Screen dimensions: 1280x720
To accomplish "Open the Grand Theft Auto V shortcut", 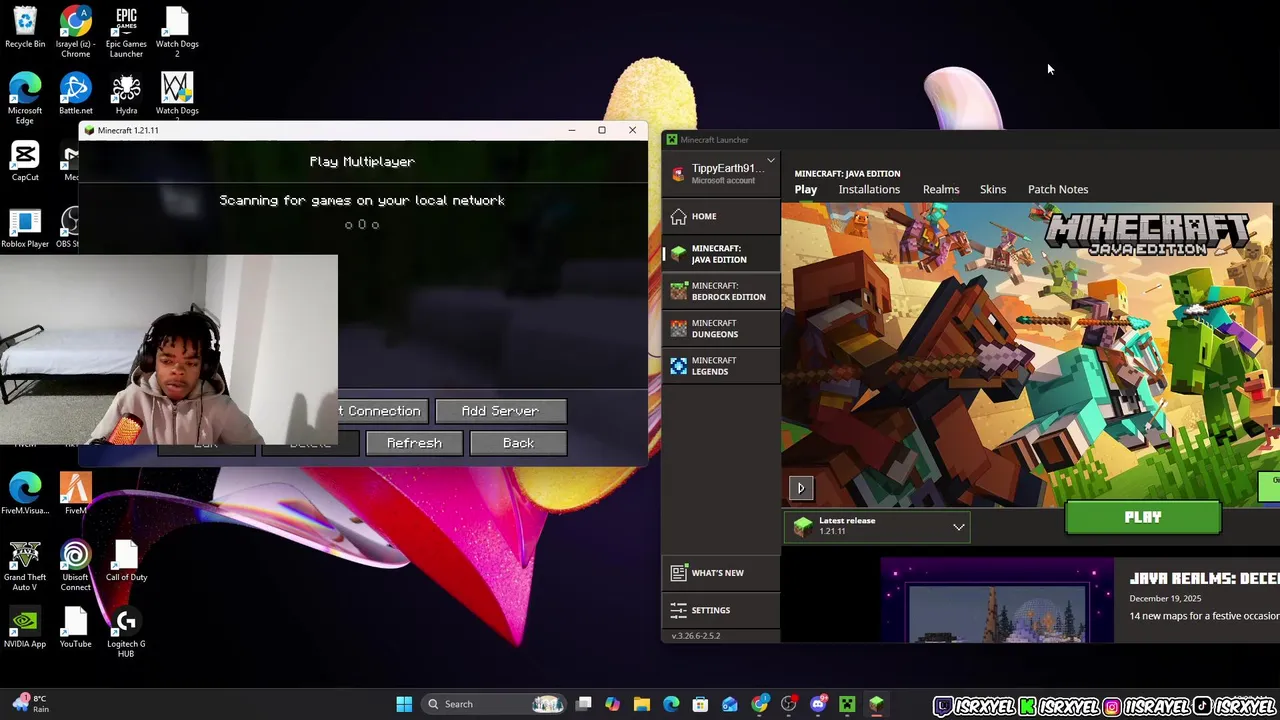I will (x=25, y=565).
